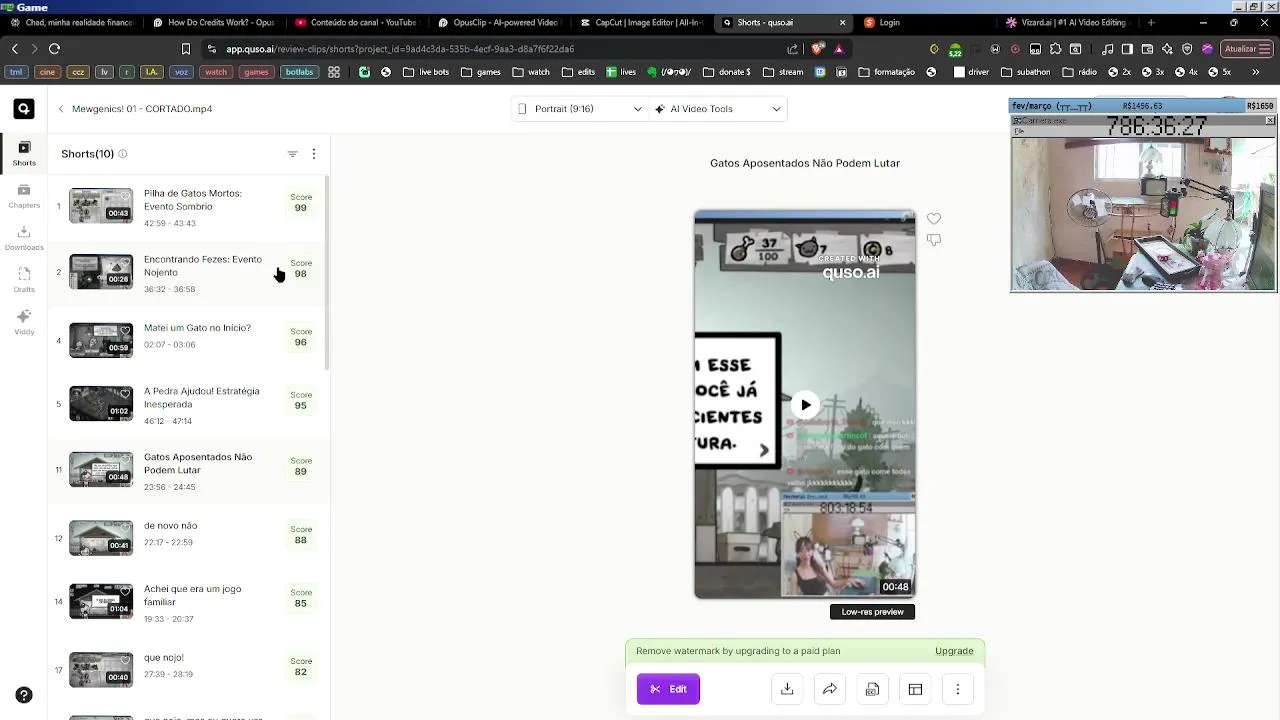Download the selected short clip
The width and height of the screenshot is (1280, 720).
[787, 689]
